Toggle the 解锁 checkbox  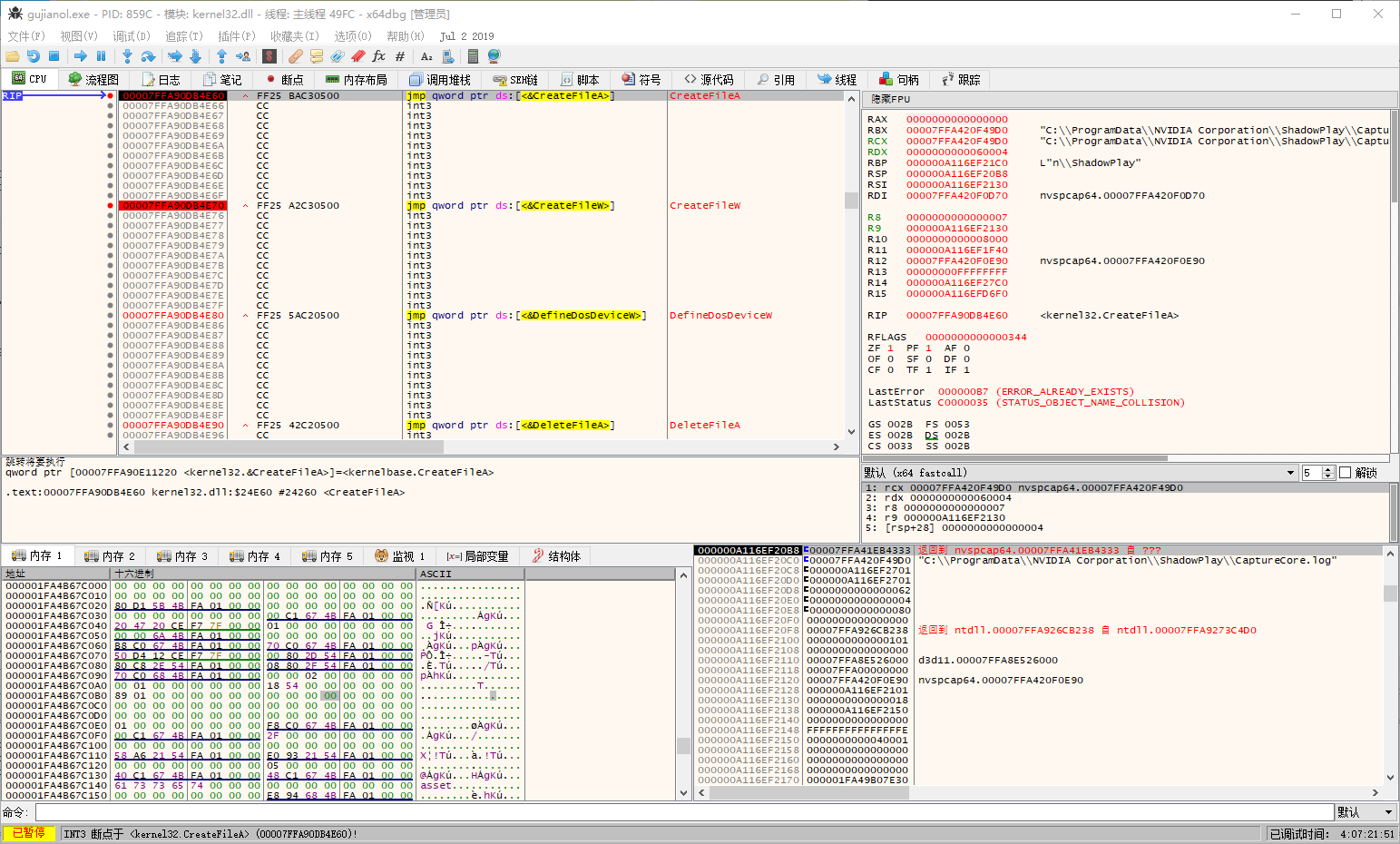coord(1345,473)
